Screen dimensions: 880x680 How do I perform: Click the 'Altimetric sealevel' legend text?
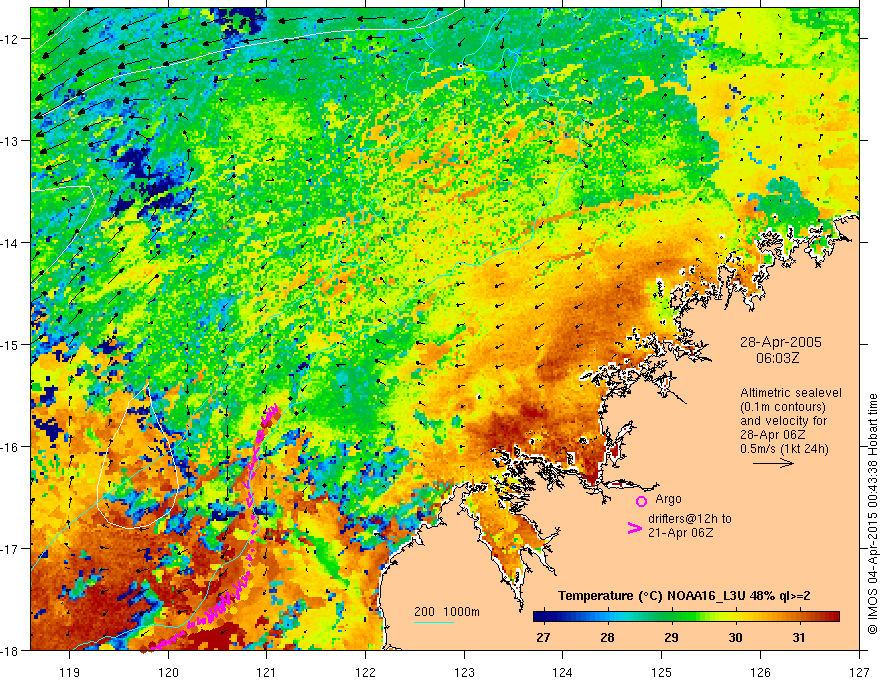pyautogui.click(x=791, y=393)
